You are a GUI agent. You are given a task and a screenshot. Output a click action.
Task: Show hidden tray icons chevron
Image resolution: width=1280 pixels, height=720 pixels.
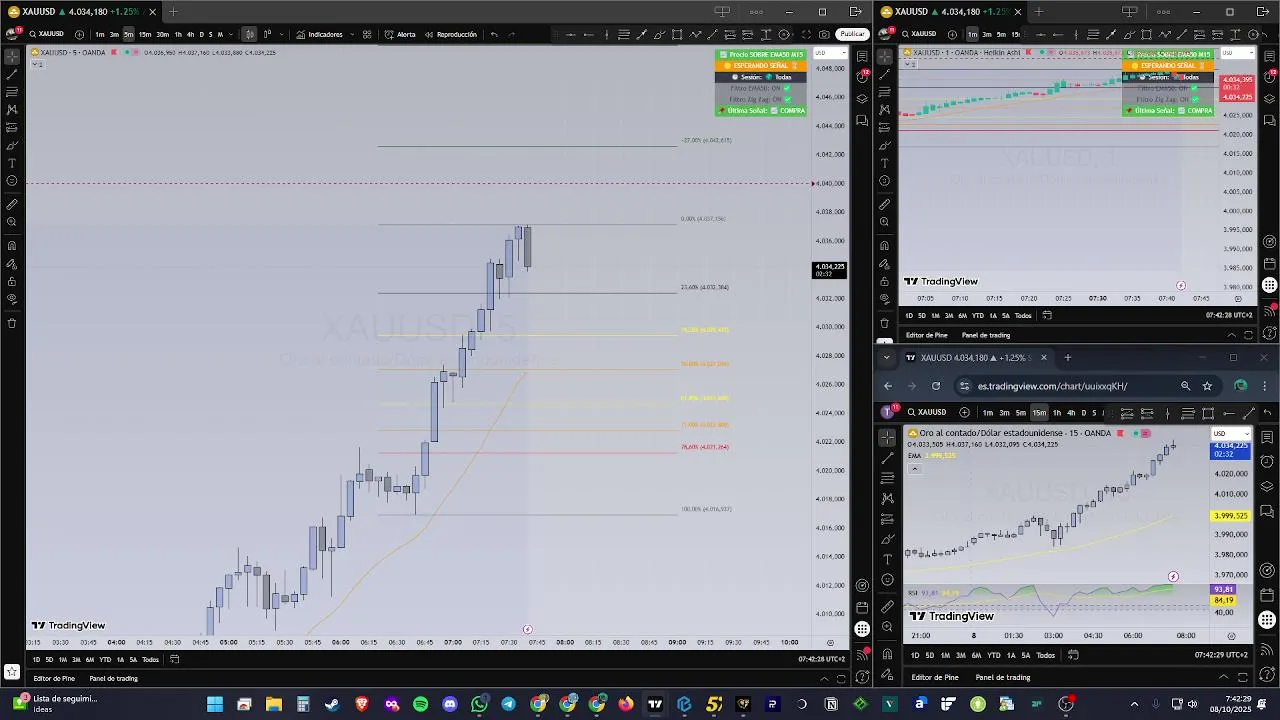[1134, 704]
